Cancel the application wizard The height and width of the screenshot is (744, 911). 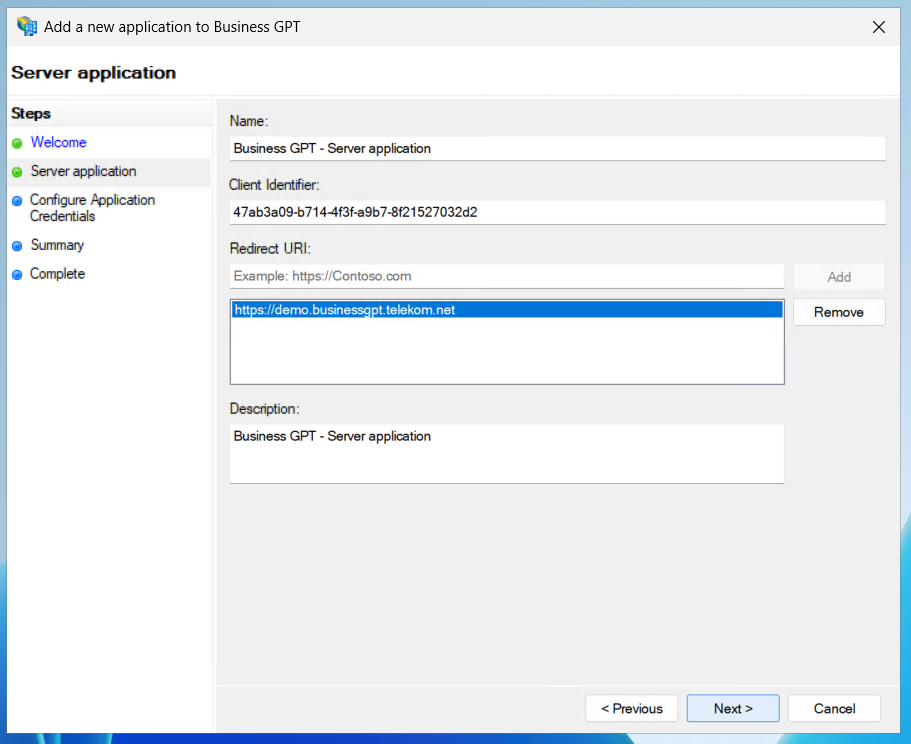[x=834, y=709]
